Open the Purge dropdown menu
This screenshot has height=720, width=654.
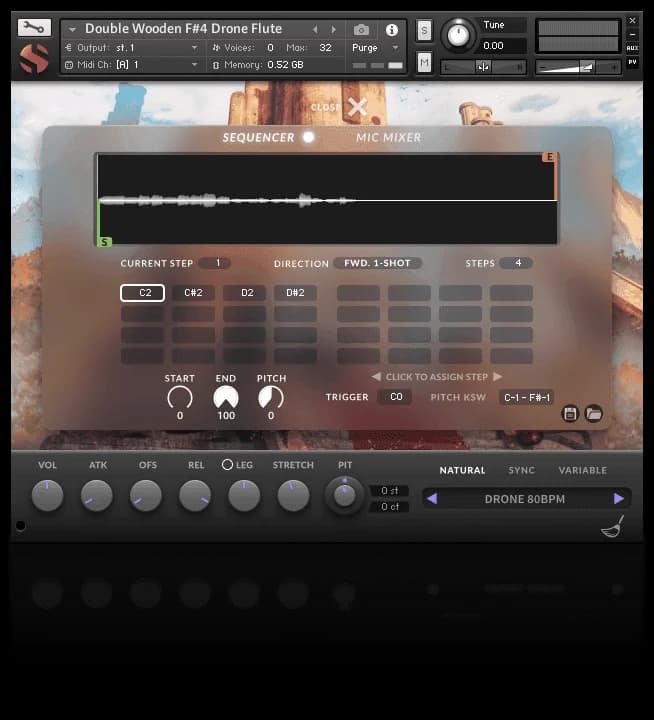click(376, 48)
